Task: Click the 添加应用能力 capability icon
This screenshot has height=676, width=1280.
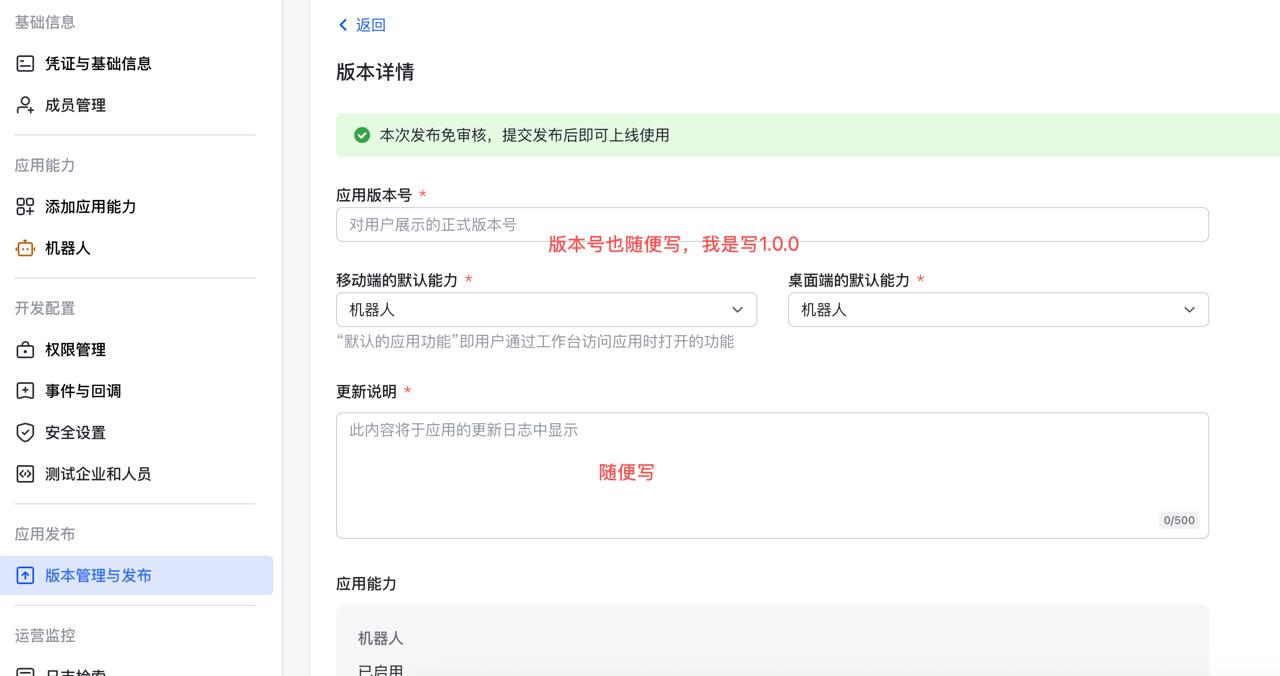Action: tap(25, 207)
